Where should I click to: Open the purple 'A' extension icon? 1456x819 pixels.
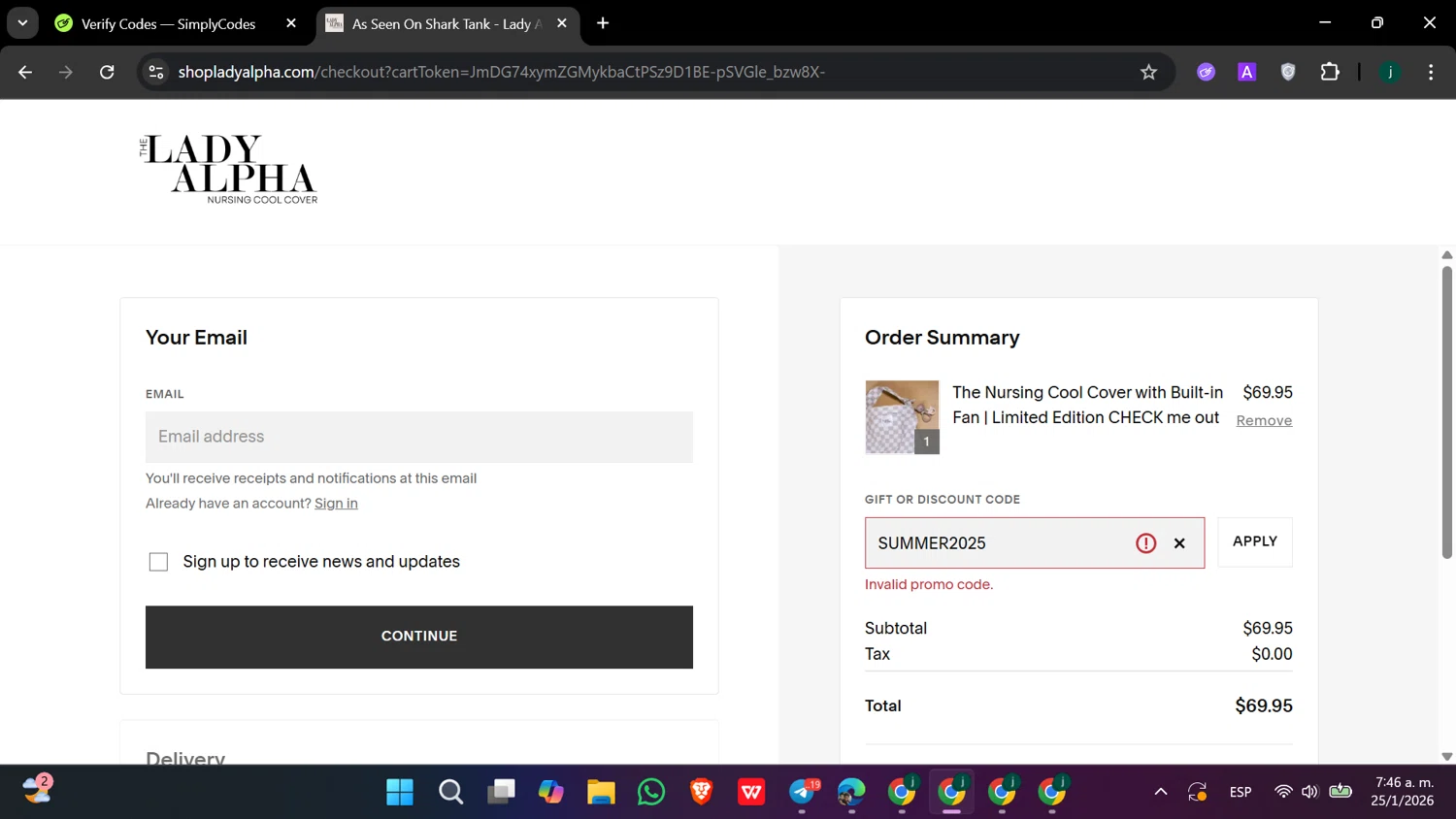[x=1247, y=72]
